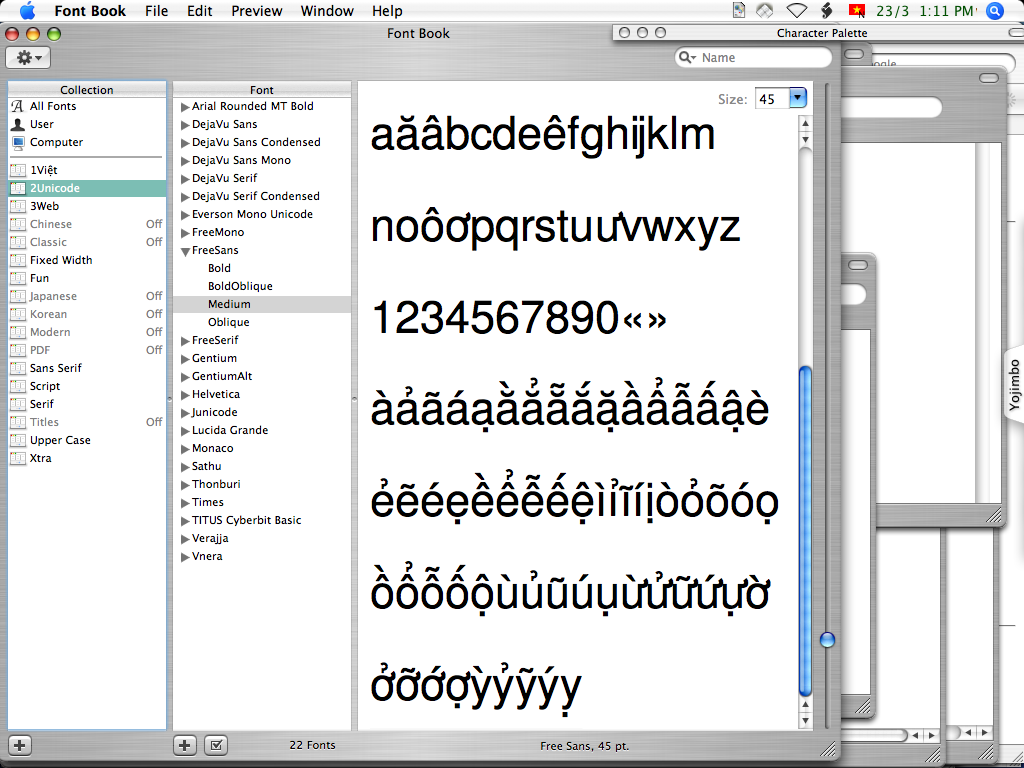
Task: Open the Size dropdown arrow
Action: (798, 99)
